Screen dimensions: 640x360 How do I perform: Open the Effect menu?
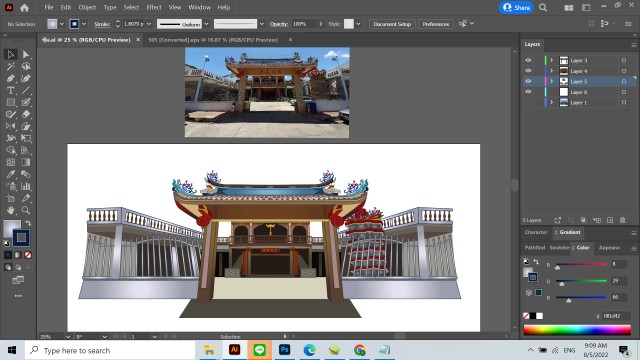[x=154, y=7]
